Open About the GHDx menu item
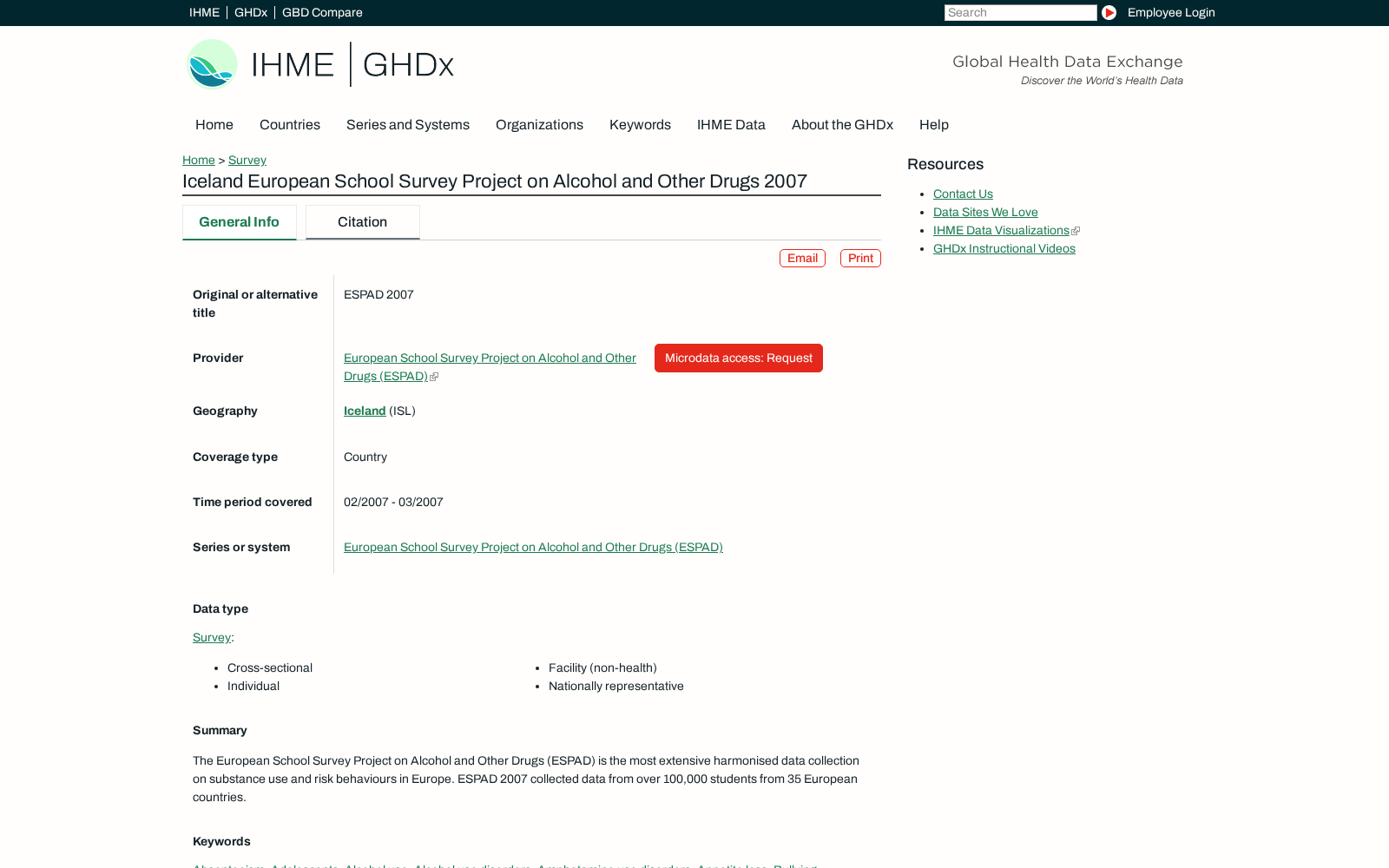Viewport: 1389px width, 868px height. pyautogui.click(x=842, y=125)
